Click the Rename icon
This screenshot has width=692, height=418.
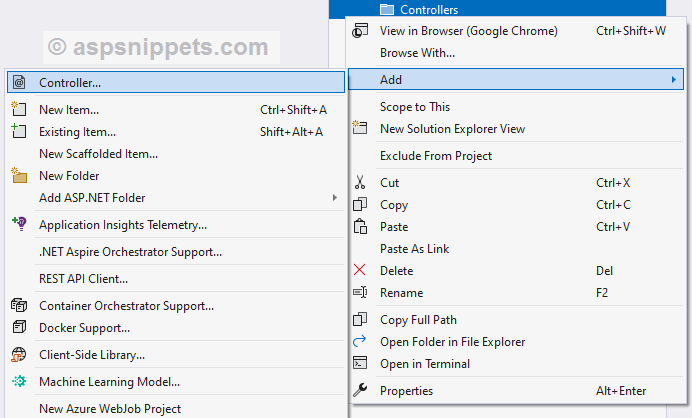pyautogui.click(x=360, y=292)
